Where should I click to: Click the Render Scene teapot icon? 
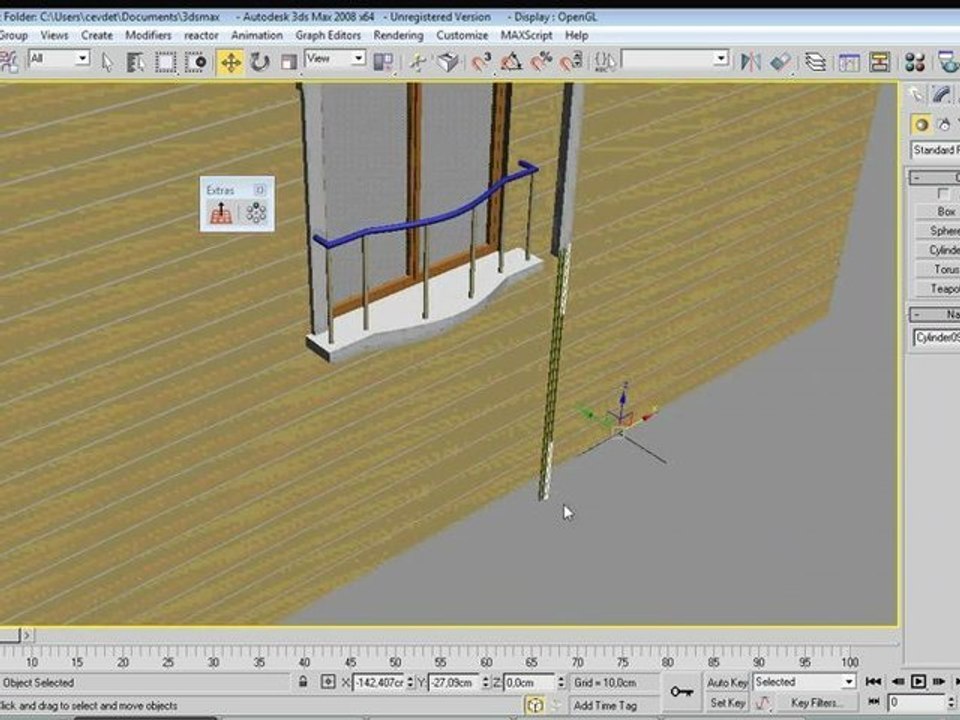(x=948, y=62)
